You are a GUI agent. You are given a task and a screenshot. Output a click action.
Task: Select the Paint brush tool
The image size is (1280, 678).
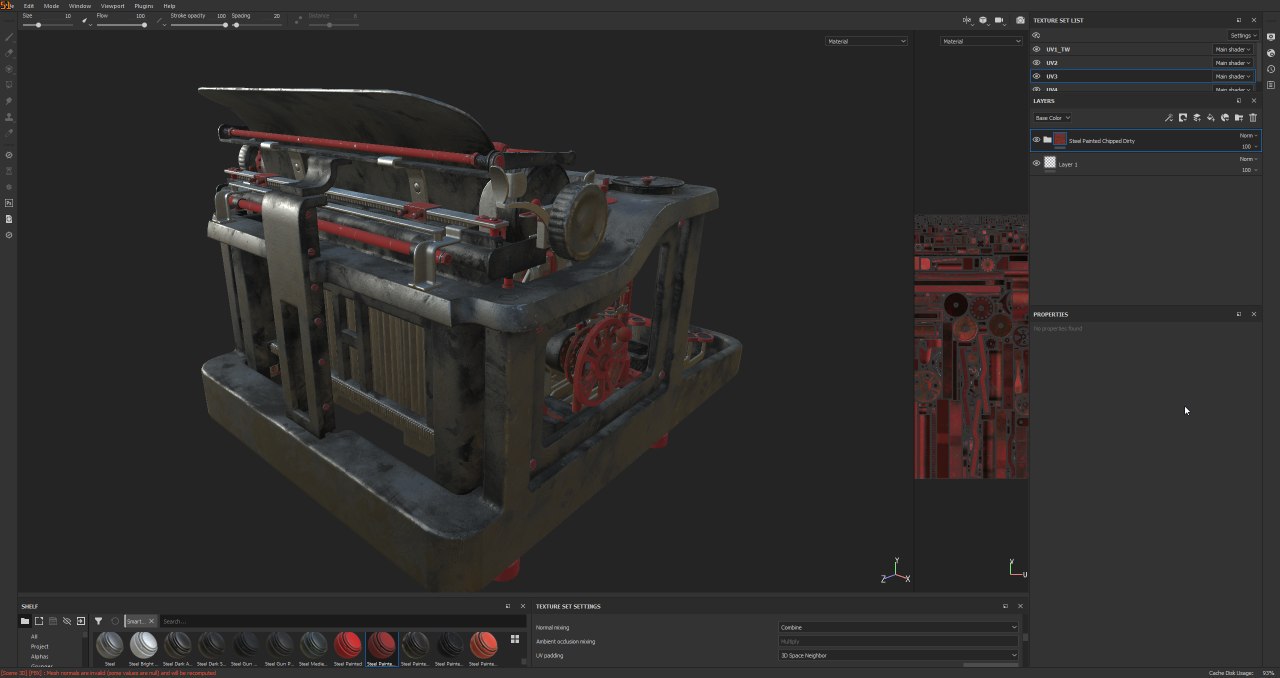click(x=9, y=37)
